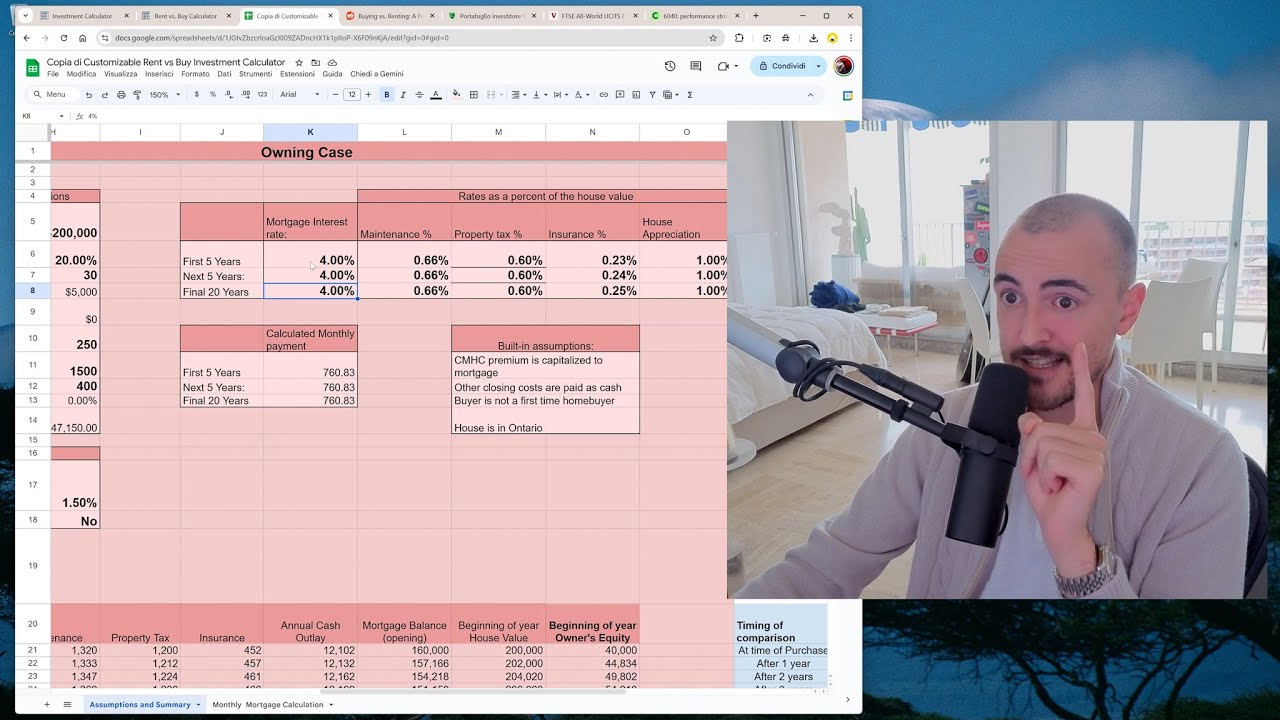
Task: Open comments panel icon near Condividi
Action: 696,66
